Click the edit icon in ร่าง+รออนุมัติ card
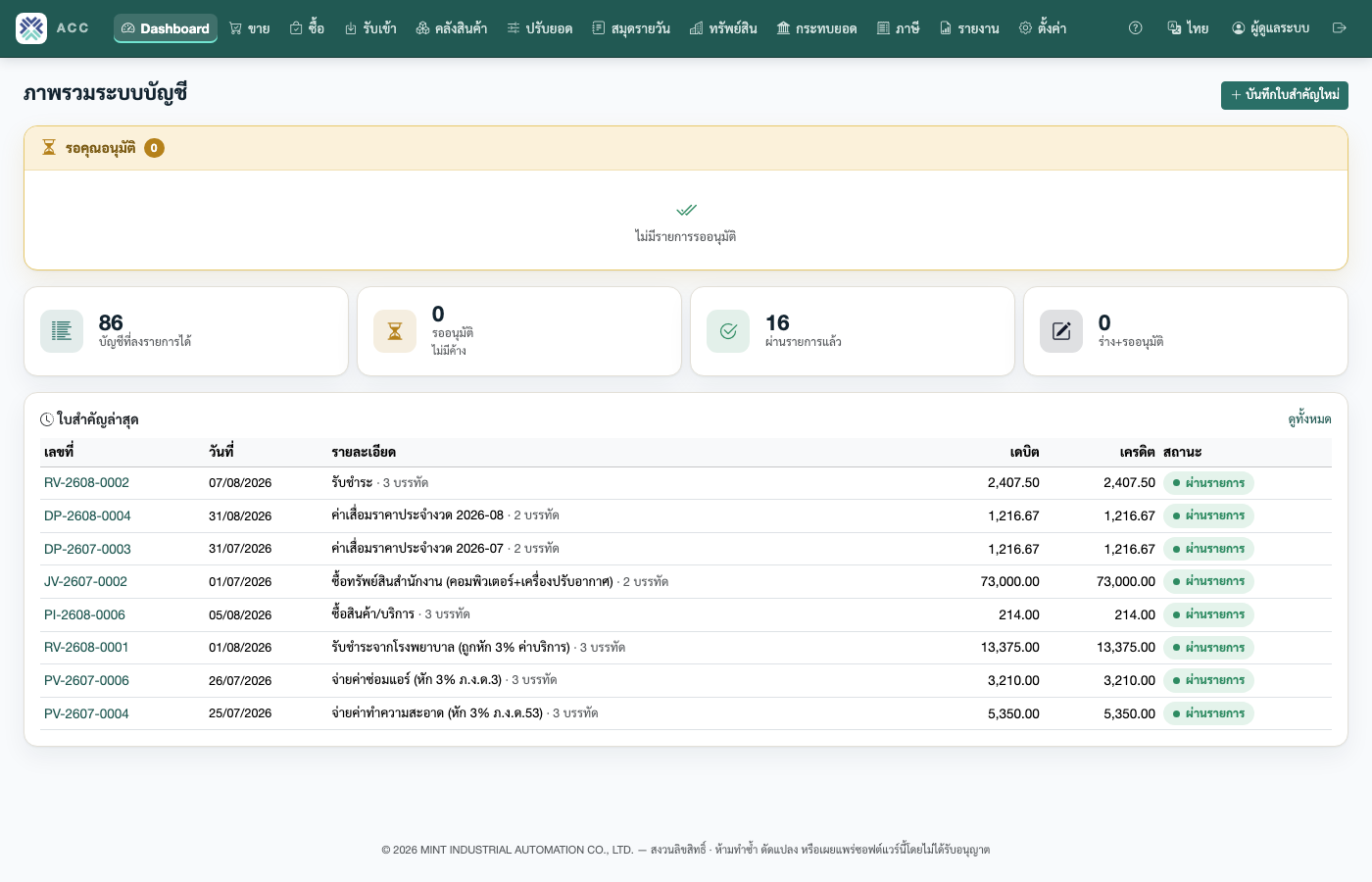1372x882 pixels. [x=1061, y=331]
